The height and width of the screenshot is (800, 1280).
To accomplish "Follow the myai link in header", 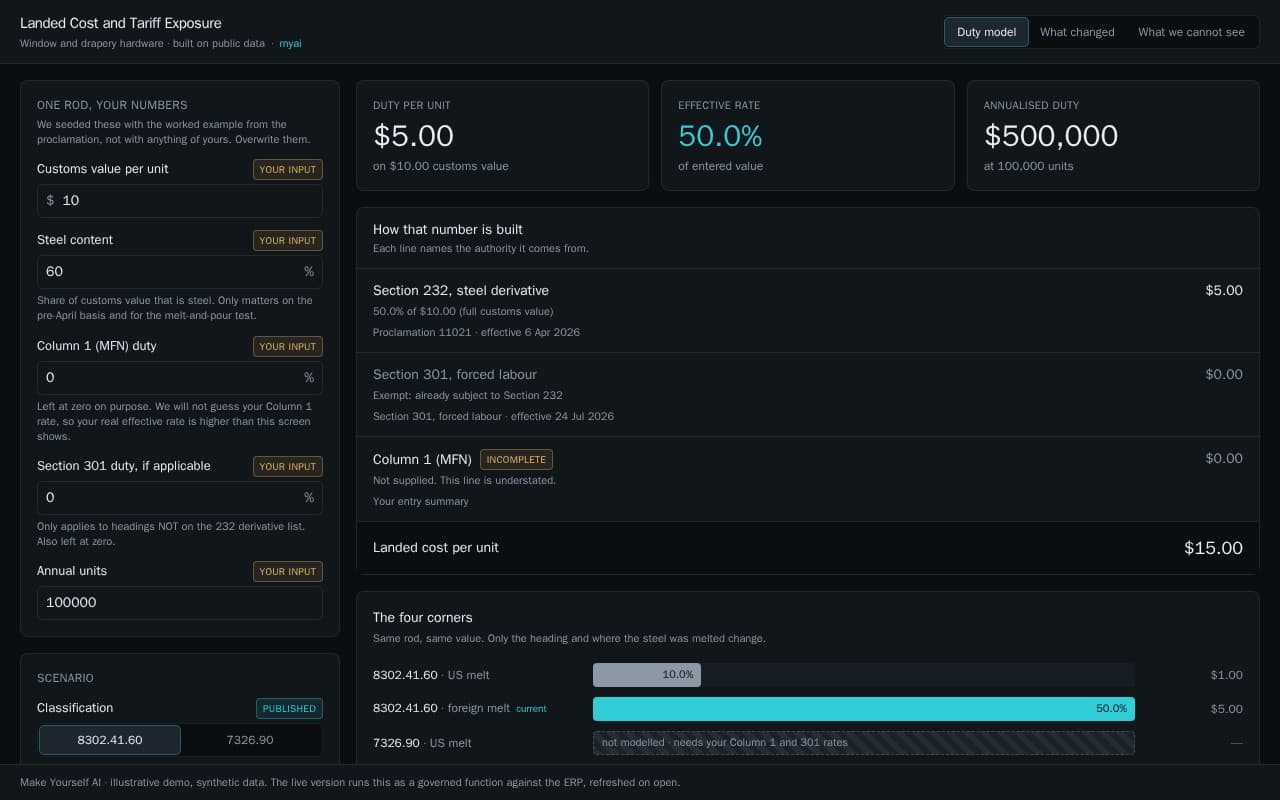I will [290, 44].
